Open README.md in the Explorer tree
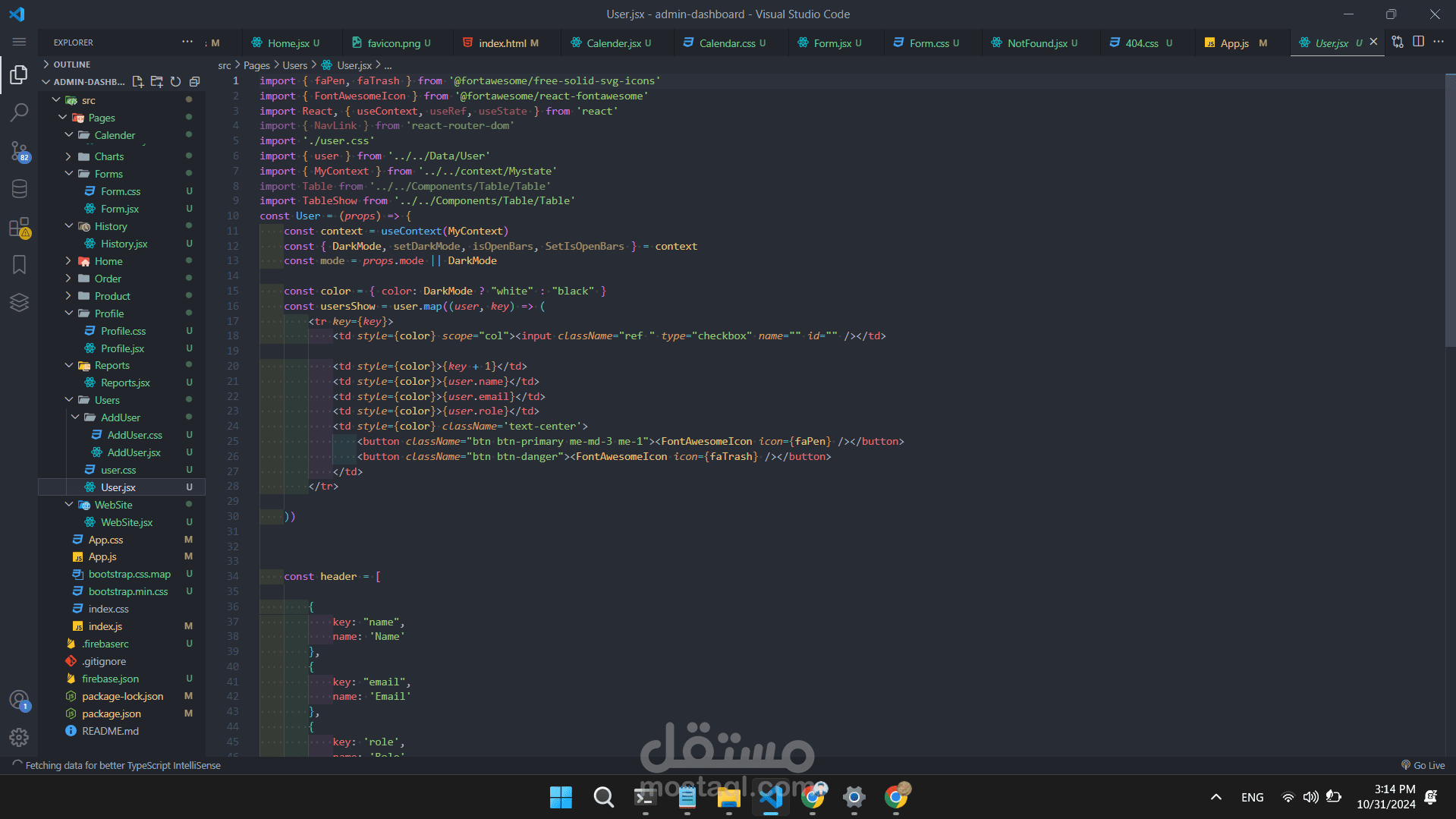Screen dimensions: 1456x819 tap(110, 731)
